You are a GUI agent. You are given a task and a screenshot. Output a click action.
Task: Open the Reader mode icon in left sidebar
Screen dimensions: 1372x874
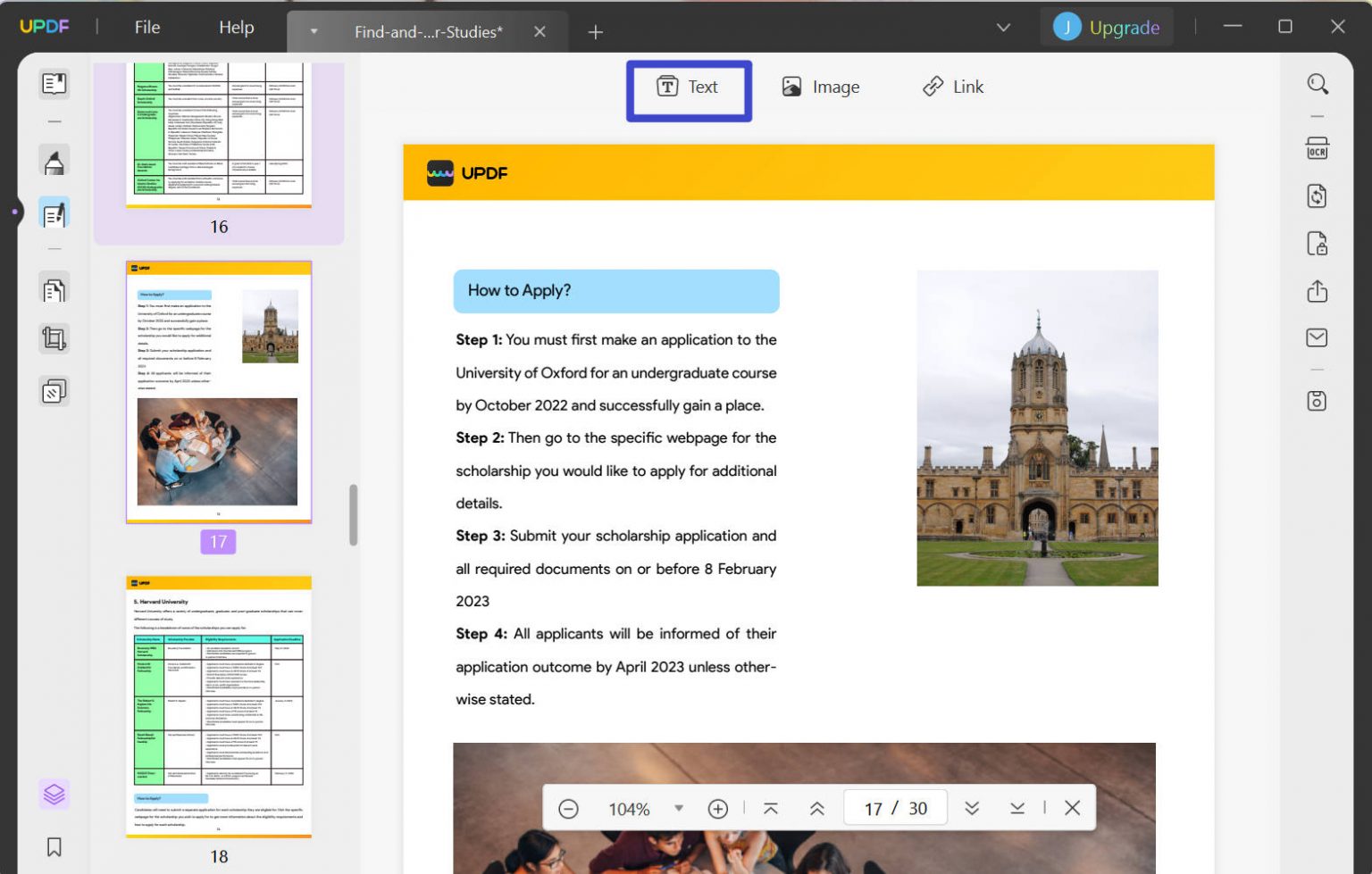54,84
